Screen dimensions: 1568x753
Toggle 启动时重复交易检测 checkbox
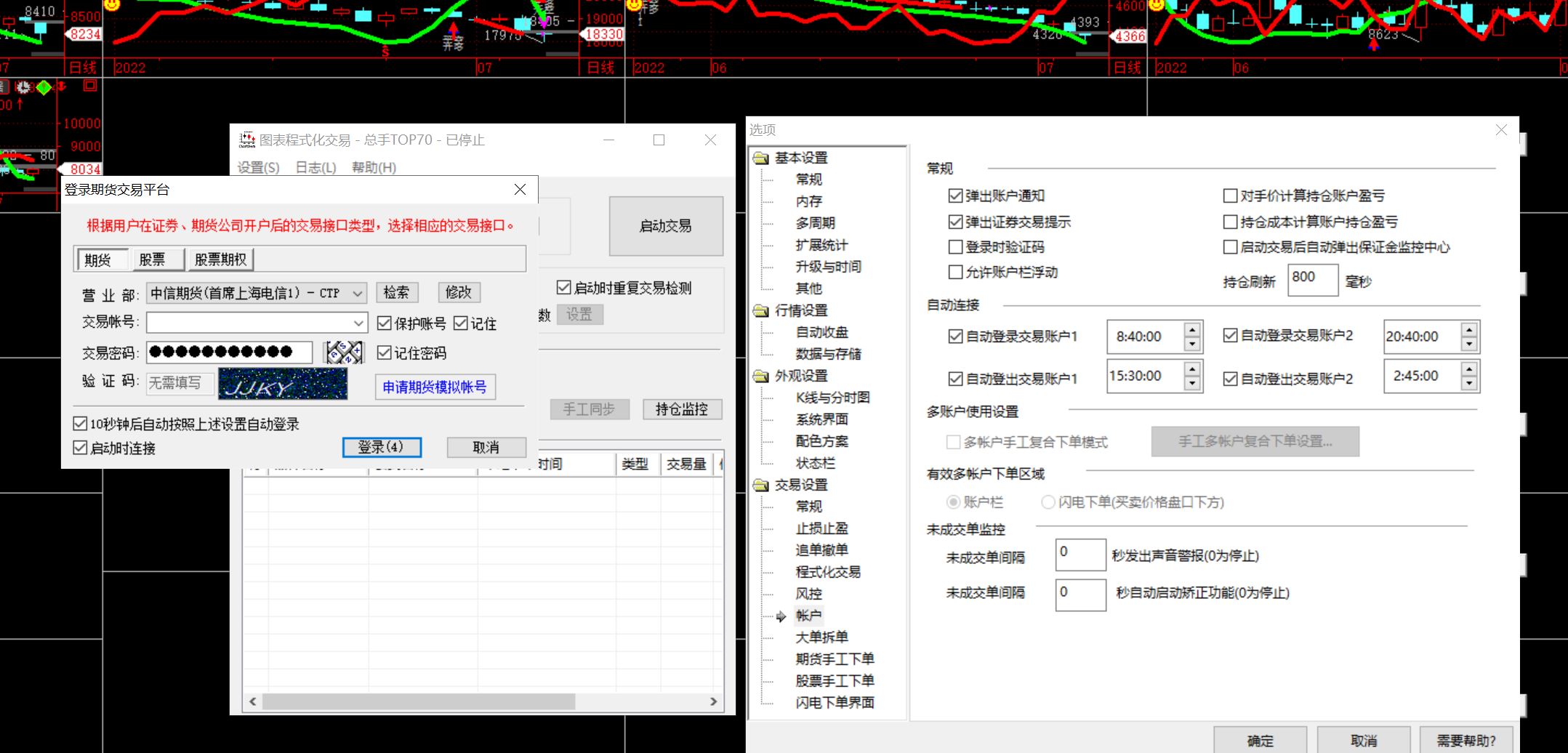pos(563,288)
